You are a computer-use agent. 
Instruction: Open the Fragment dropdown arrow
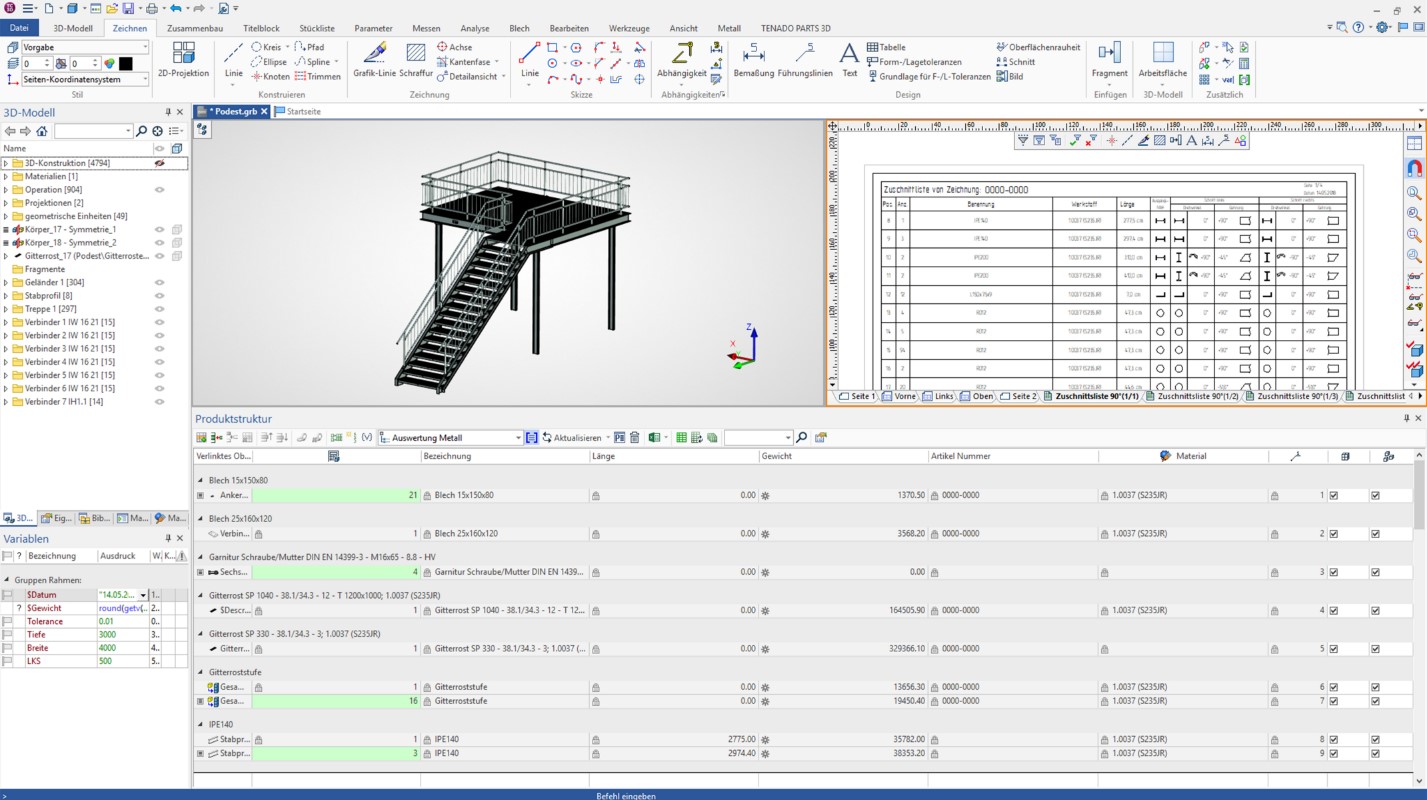[x=1109, y=83]
